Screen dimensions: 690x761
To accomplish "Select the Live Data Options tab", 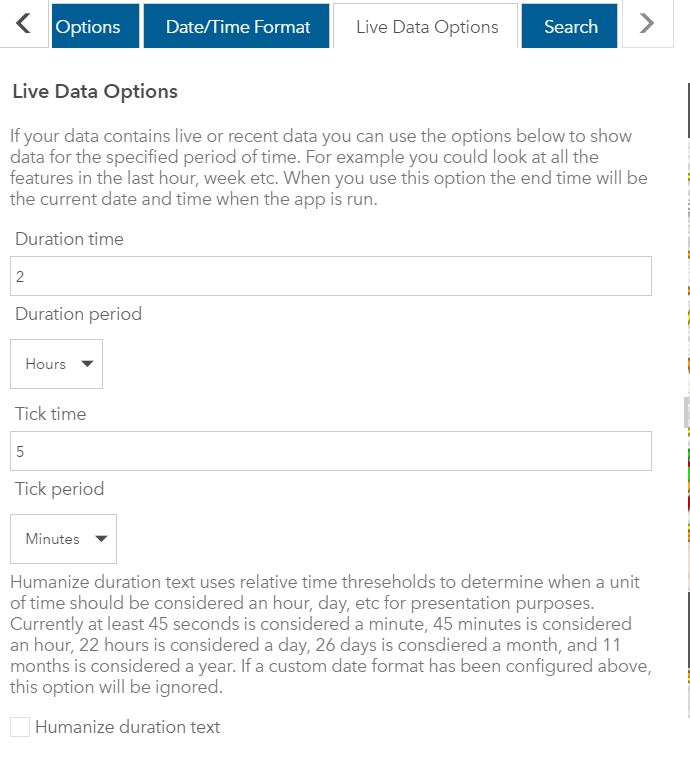I will [427, 27].
